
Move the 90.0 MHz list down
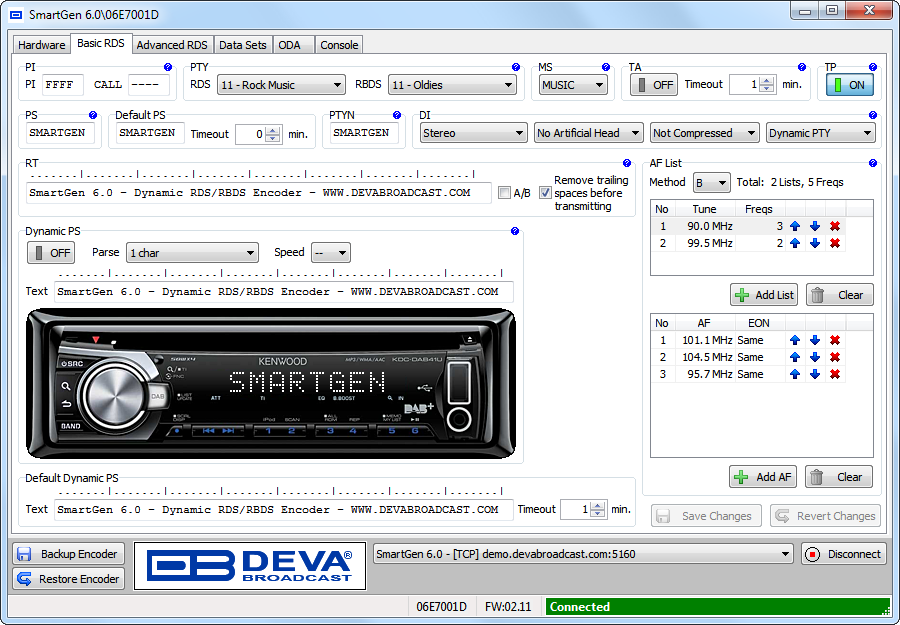click(x=815, y=226)
